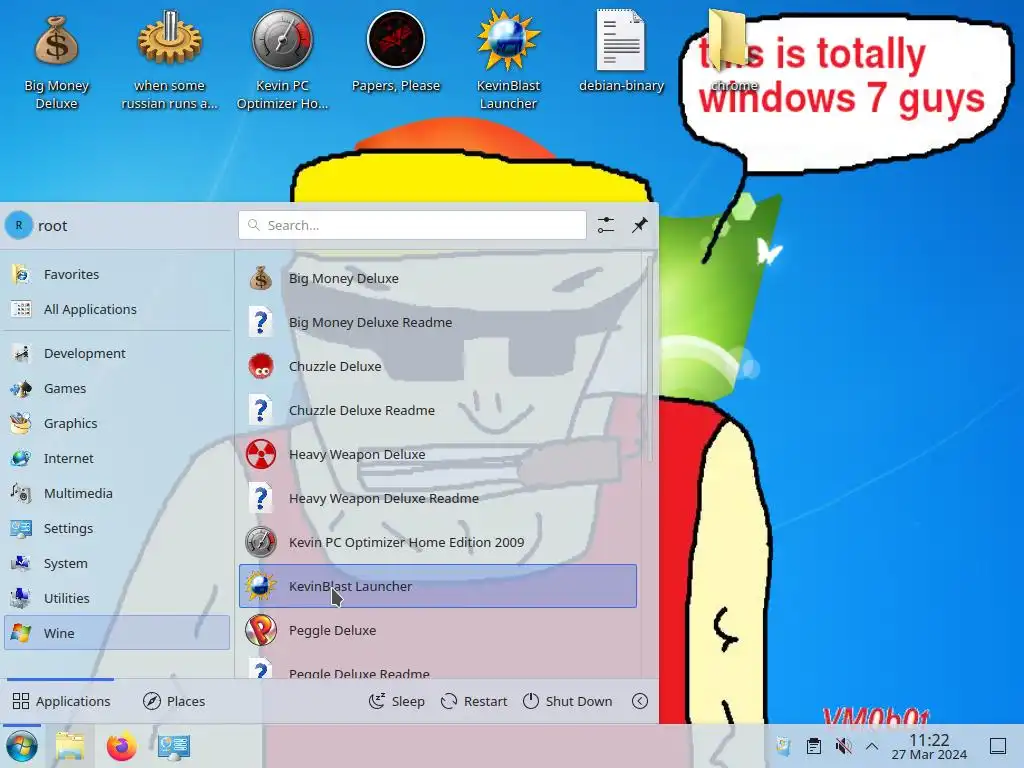
Task: Open Big Money Deluxe desktop icon
Action: click(57, 62)
